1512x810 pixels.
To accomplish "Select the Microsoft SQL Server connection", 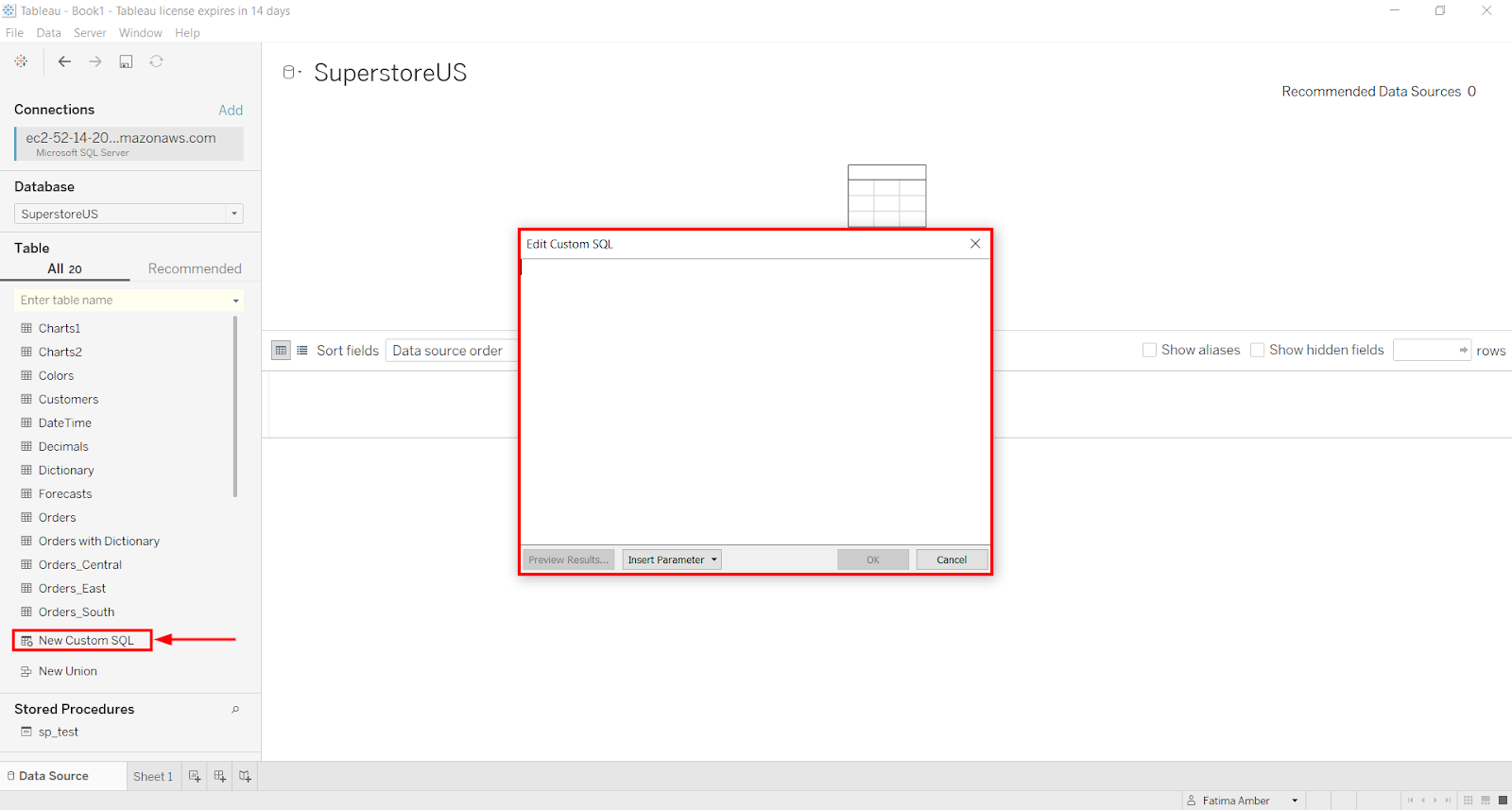I will pyautogui.click(x=129, y=144).
